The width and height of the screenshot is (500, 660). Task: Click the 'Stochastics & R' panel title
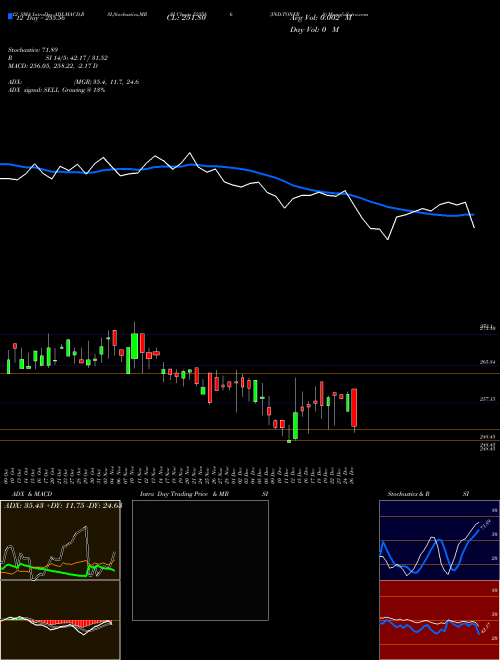click(409, 494)
